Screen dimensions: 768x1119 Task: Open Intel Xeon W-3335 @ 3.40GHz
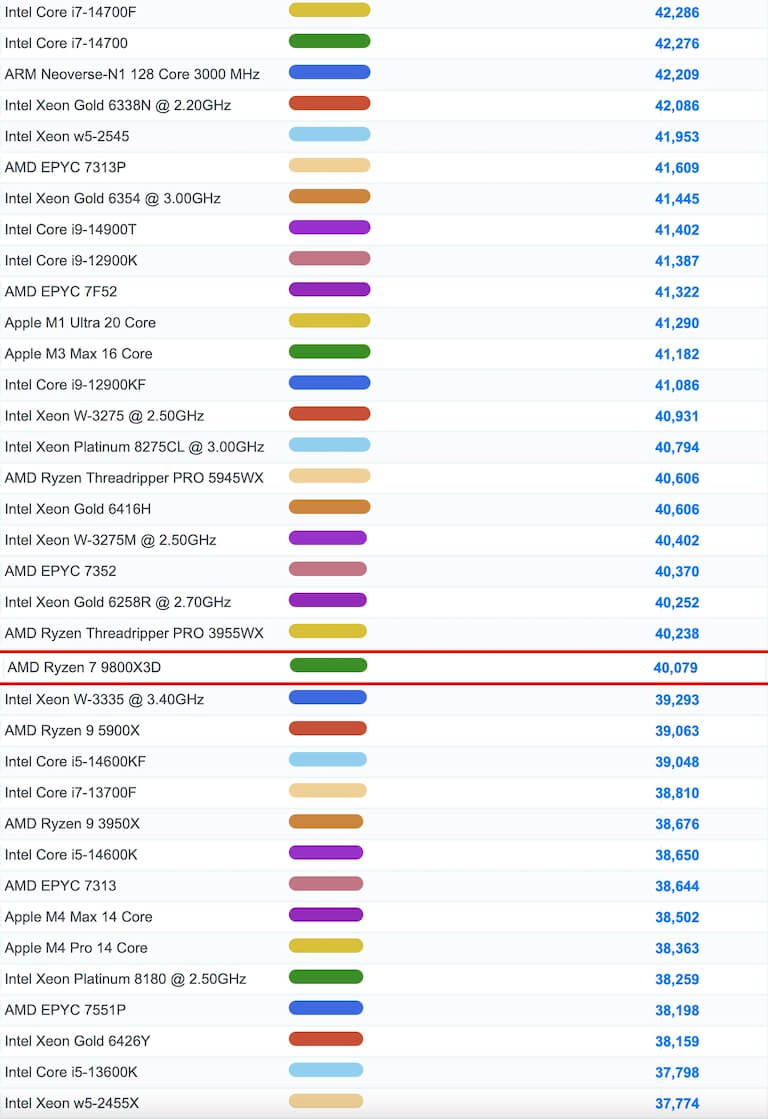pos(104,699)
